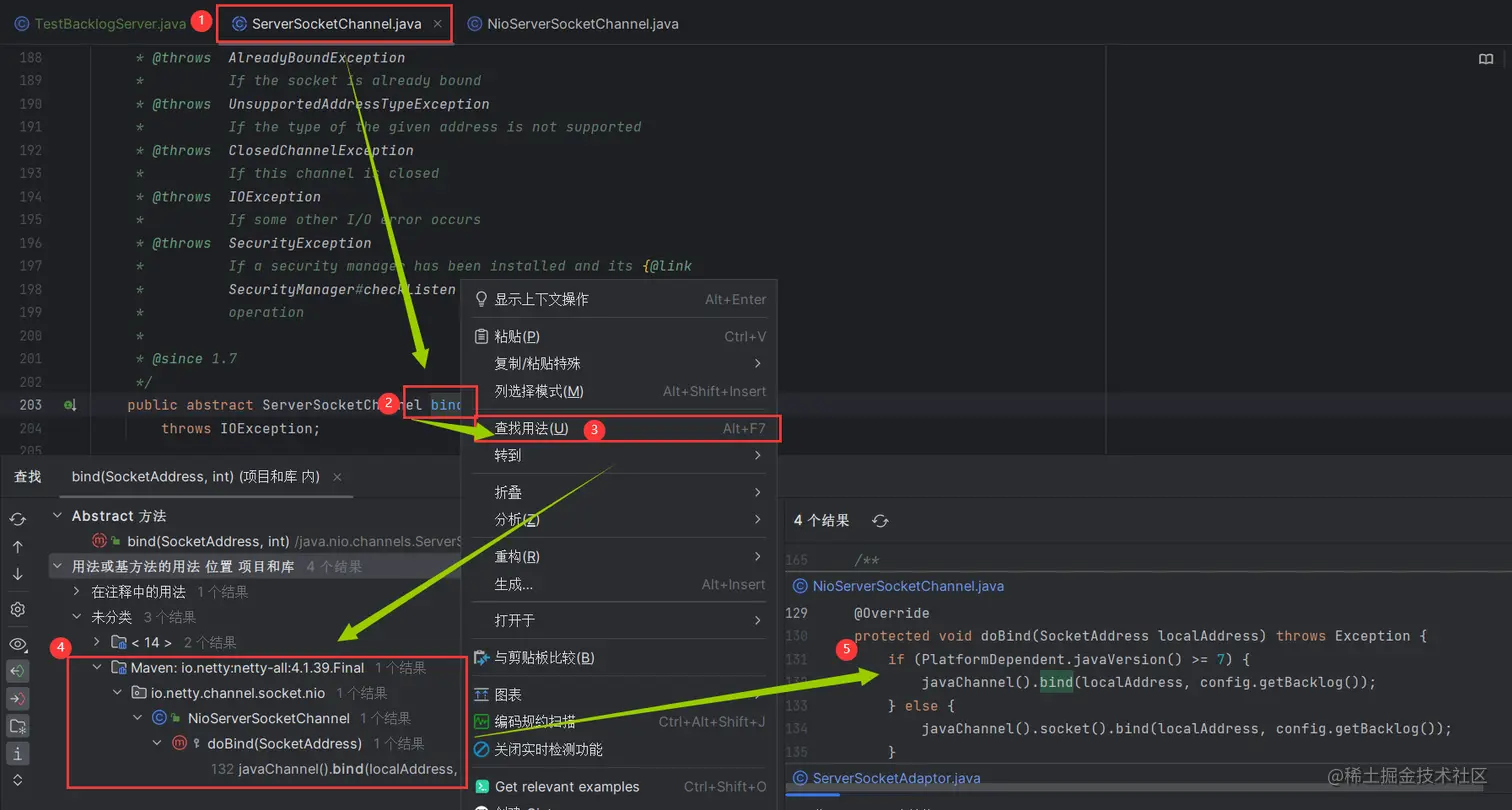1512x810 pixels.
Task: Select 生成... menu entry
Action: pyautogui.click(x=620, y=584)
